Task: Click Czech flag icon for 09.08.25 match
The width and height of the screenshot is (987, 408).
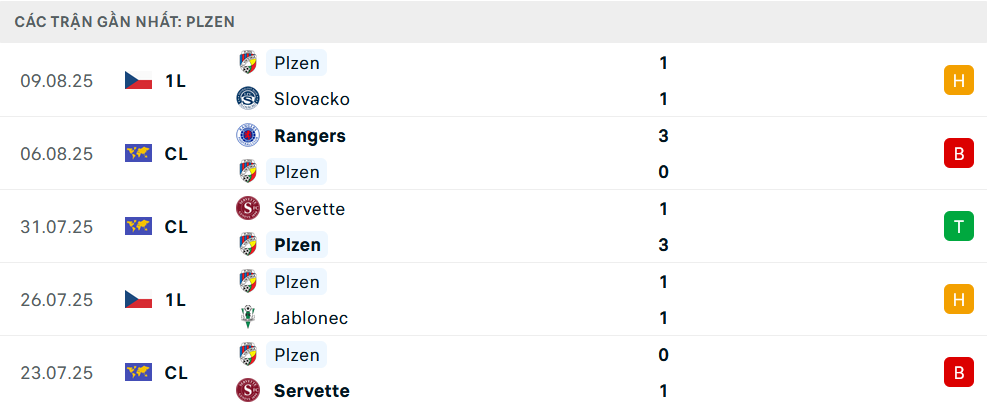Action: (138, 81)
